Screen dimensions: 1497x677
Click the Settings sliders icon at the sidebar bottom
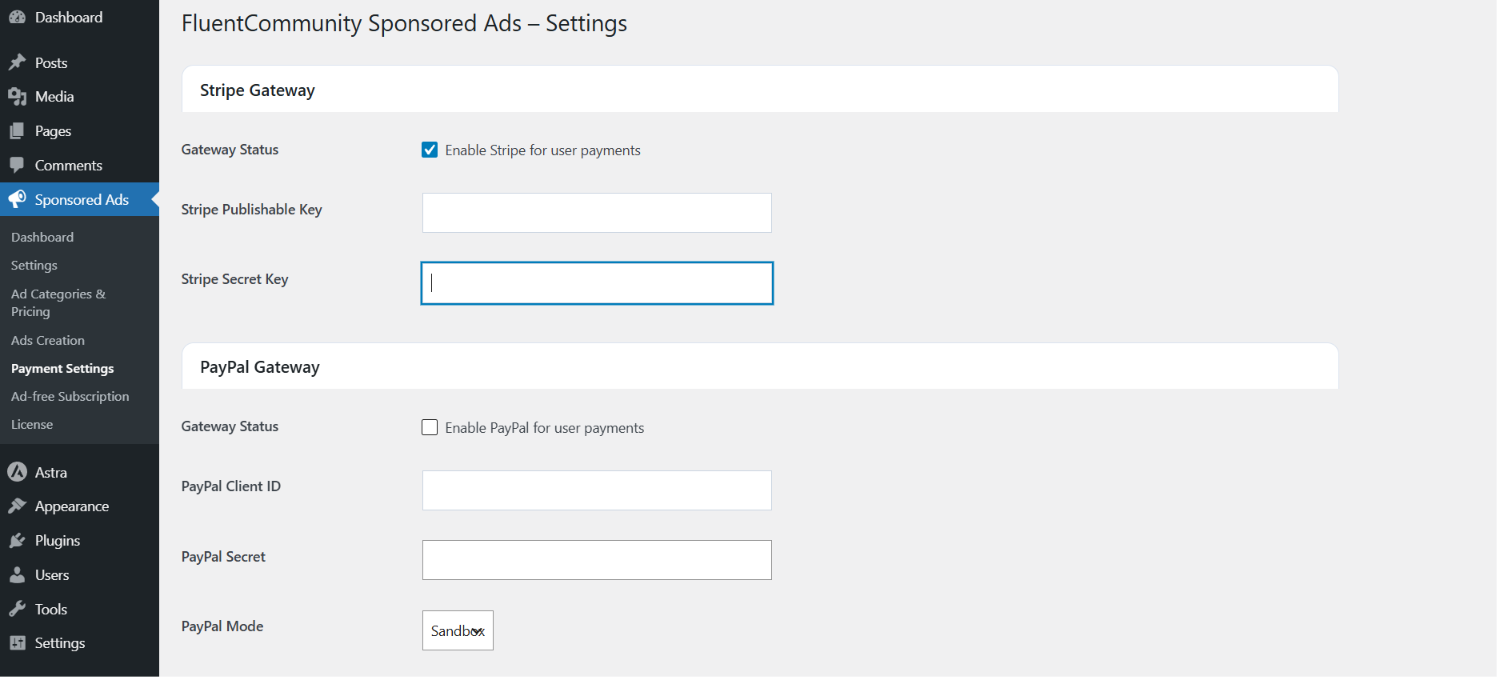pos(17,643)
